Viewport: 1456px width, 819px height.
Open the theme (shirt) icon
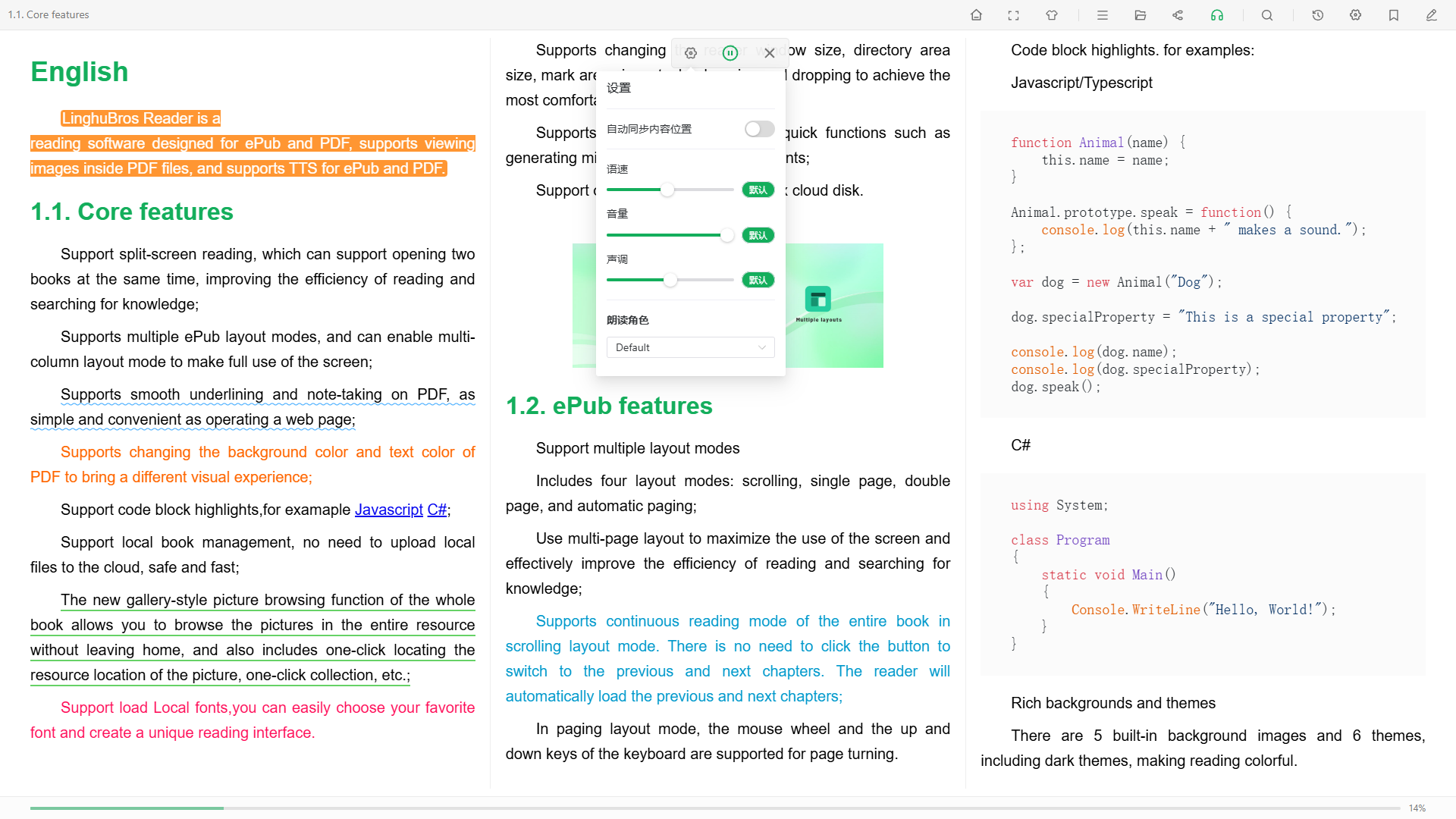pyautogui.click(x=1051, y=15)
